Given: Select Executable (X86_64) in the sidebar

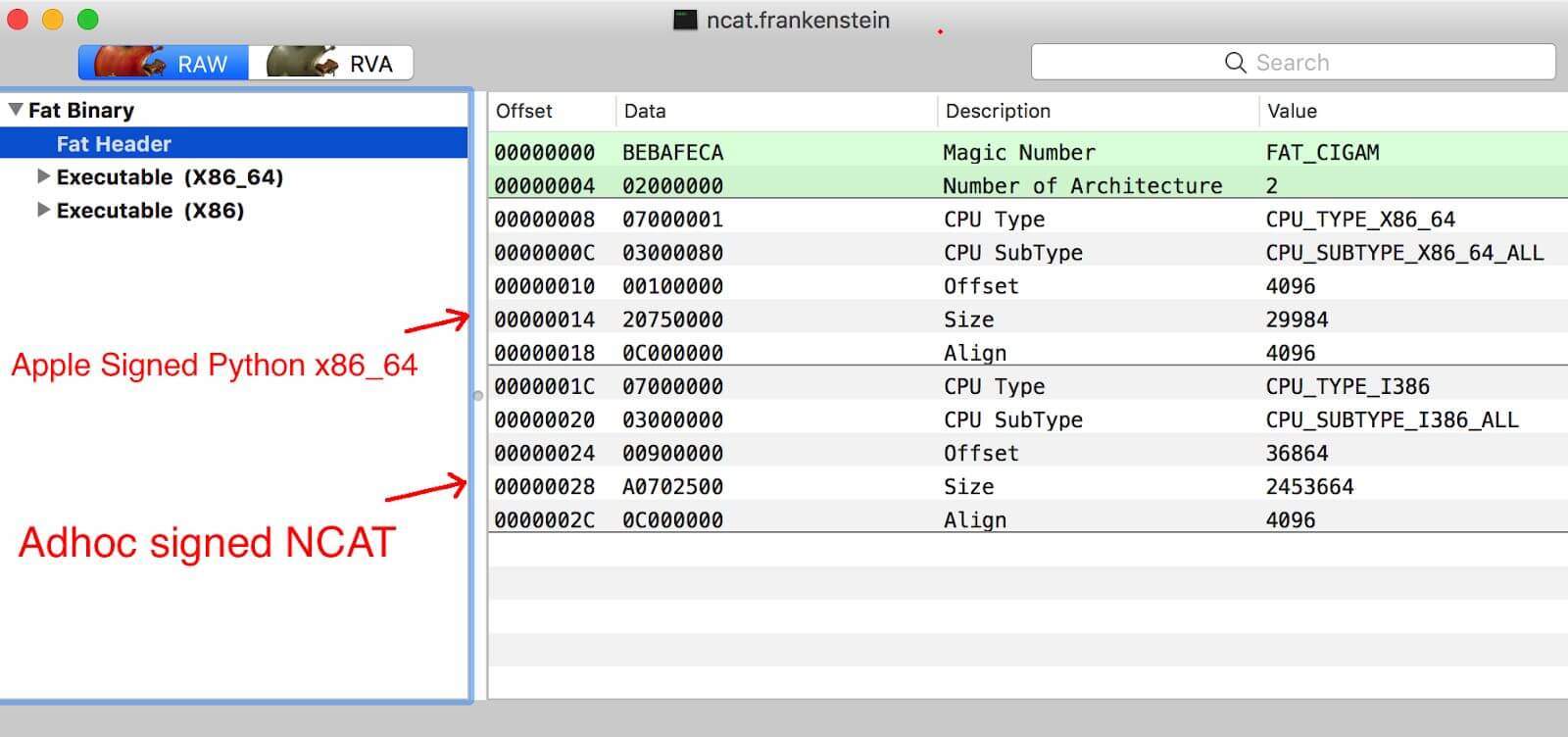Looking at the screenshot, I should coord(170,177).
